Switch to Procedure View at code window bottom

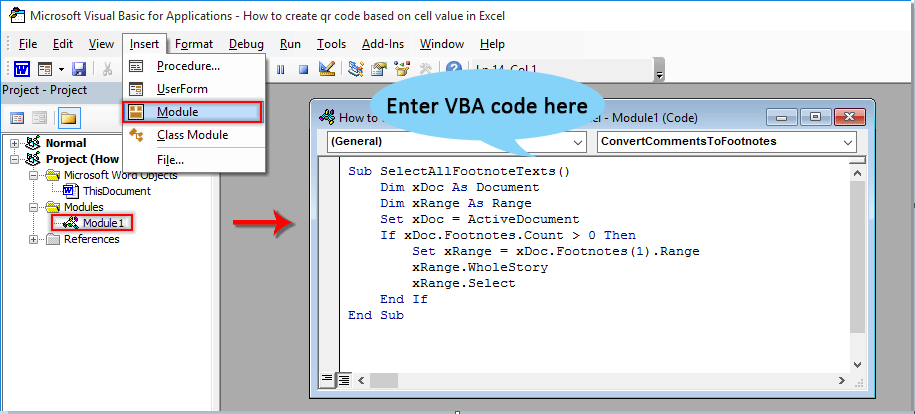327,379
